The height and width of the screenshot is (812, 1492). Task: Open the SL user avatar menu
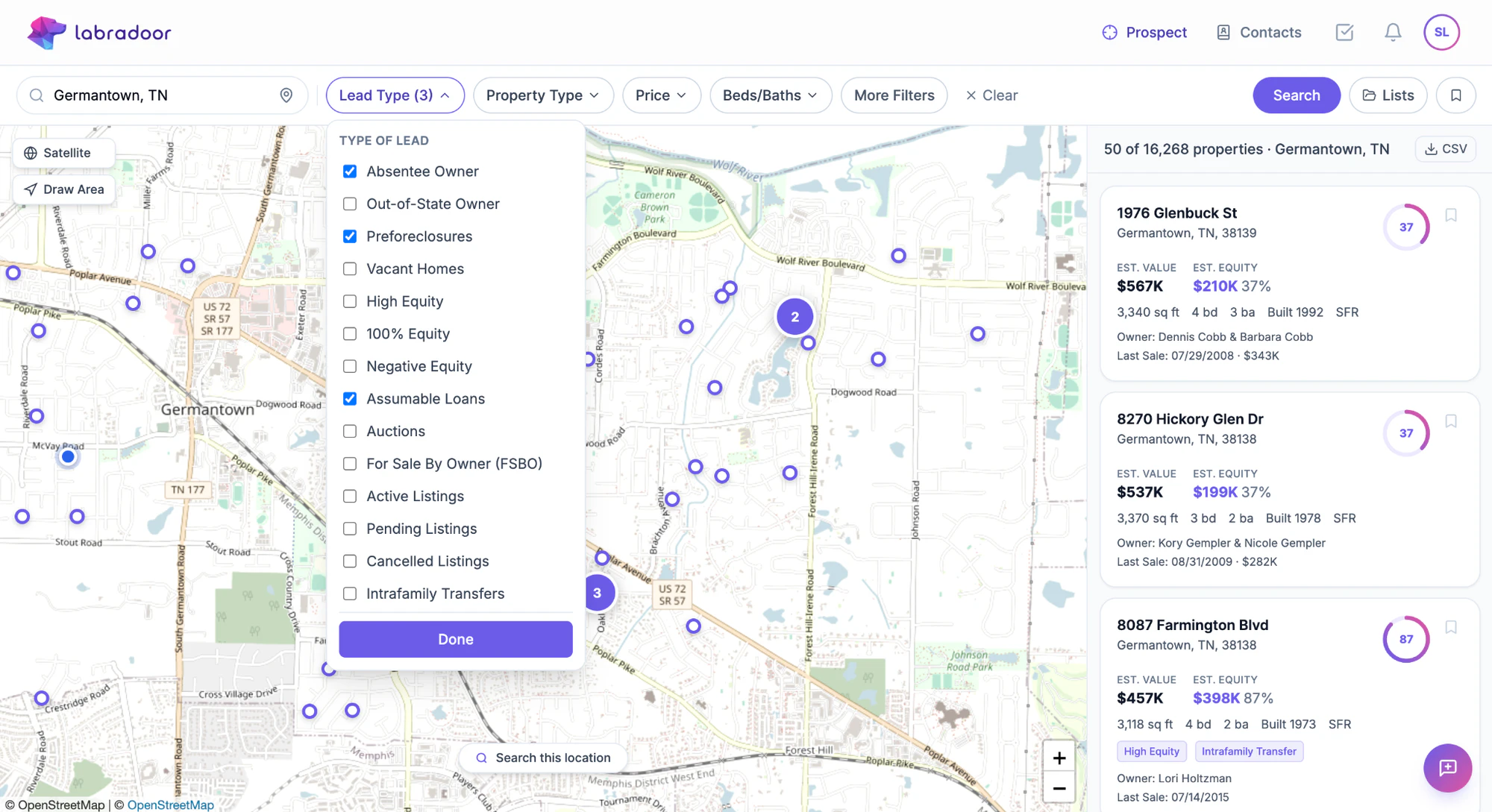coord(1441,32)
